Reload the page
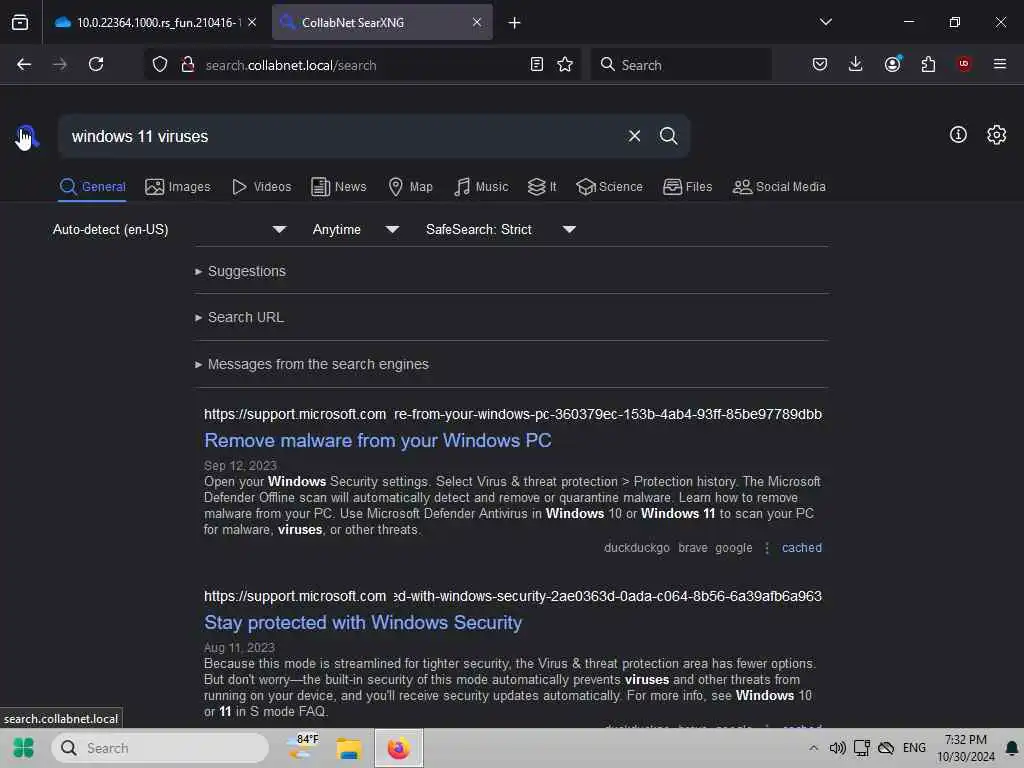The height and width of the screenshot is (768, 1024). 96,65
